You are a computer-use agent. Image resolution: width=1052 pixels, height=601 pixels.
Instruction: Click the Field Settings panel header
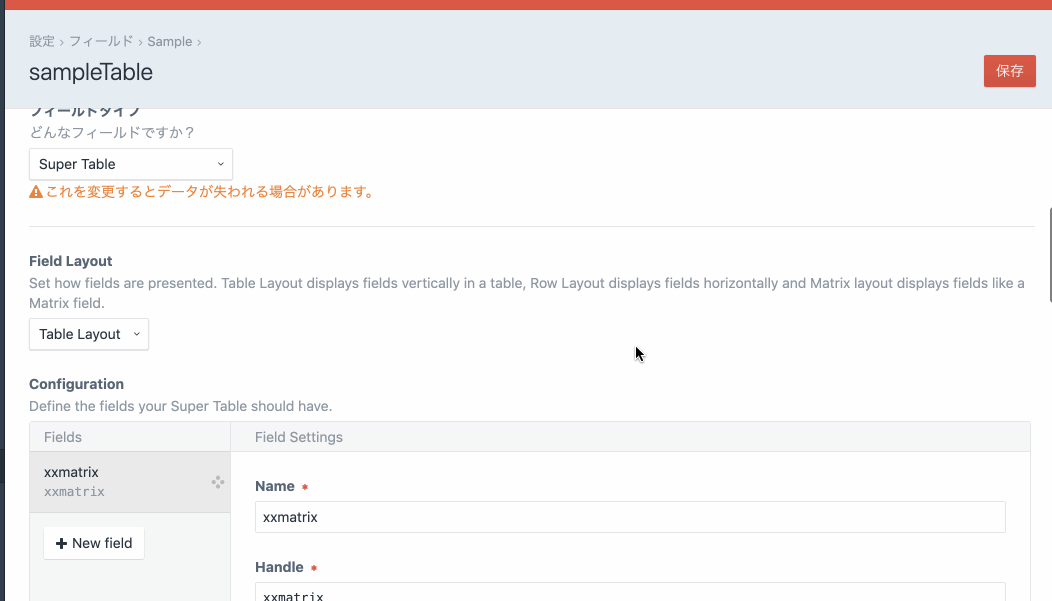(x=300, y=436)
